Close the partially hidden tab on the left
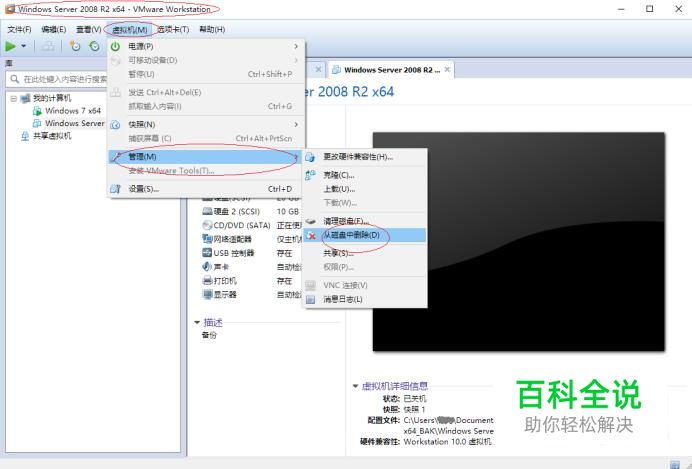This screenshot has height=469, width=692. point(318,69)
